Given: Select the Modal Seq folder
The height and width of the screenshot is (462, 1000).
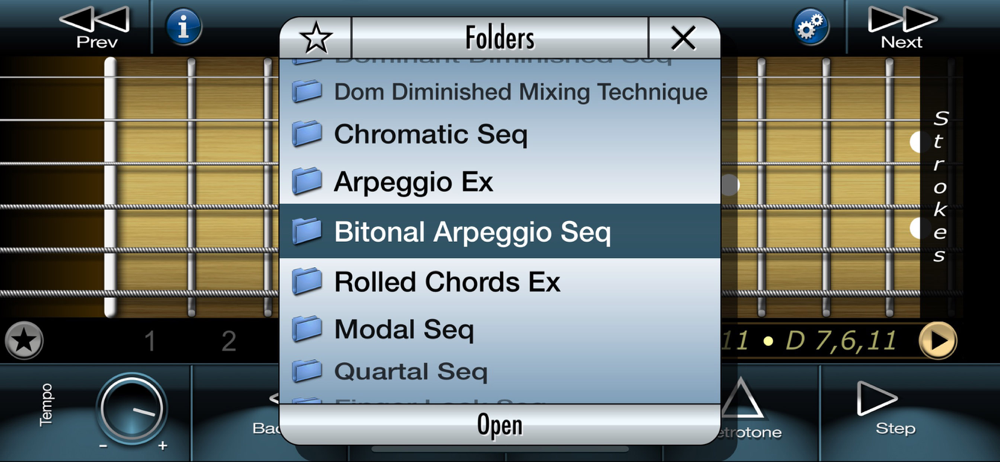Looking at the screenshot, I should click(x=500, y=329).
